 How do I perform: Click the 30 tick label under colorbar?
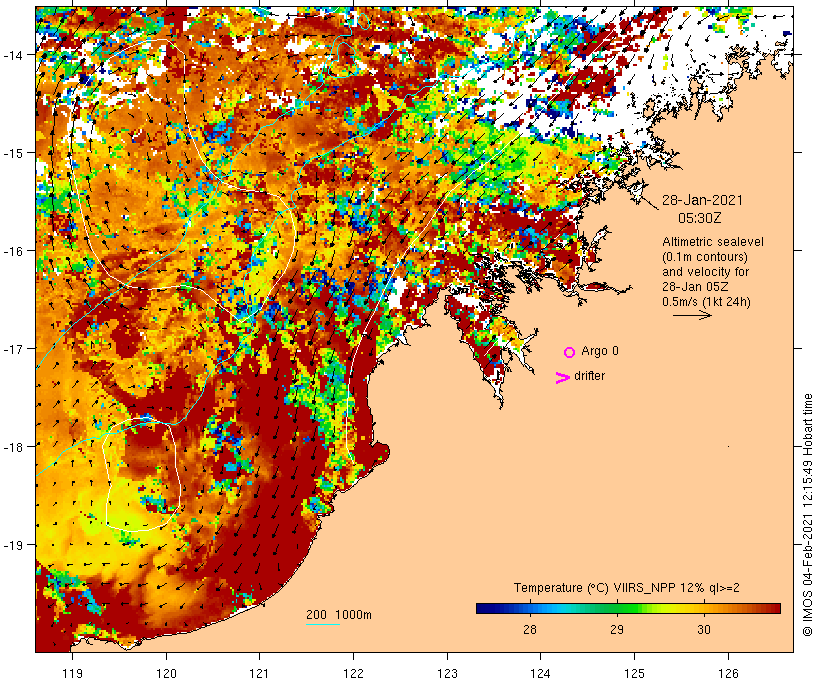(704, 629)
